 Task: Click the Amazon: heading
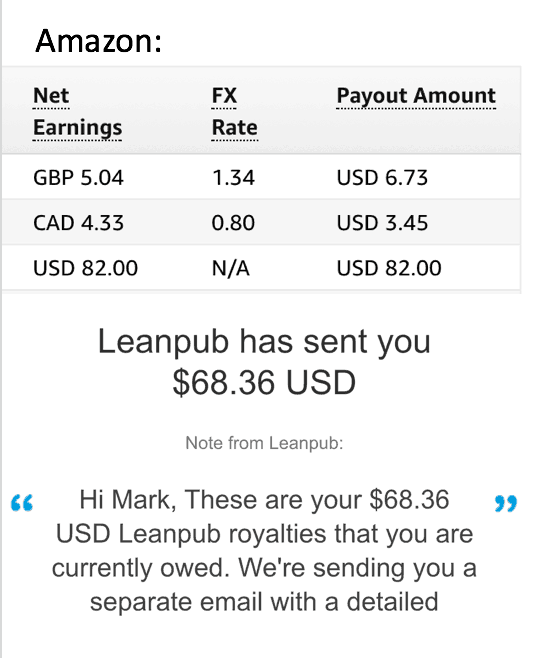coord(99,41)
